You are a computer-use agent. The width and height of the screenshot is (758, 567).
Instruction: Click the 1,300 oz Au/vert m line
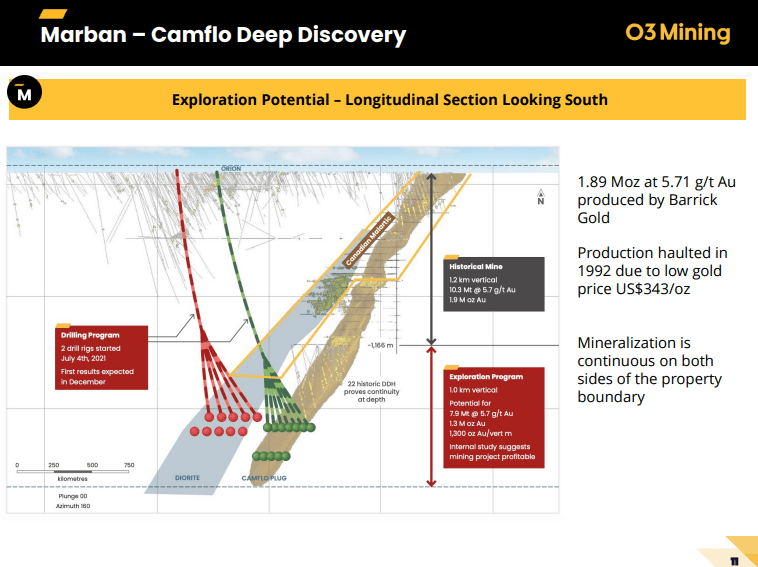pyautogui.click(x=481, y=434)
